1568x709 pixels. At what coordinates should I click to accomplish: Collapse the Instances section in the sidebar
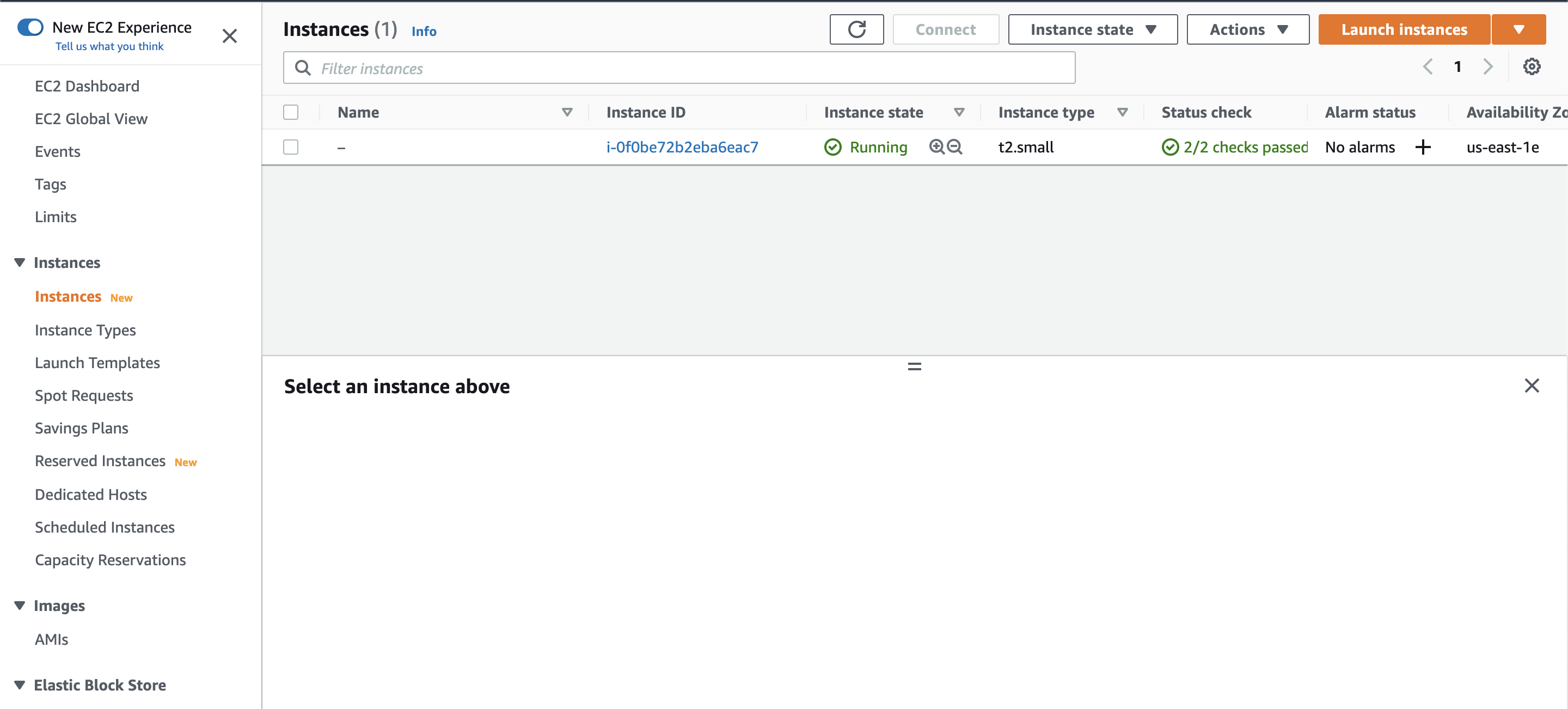(x=19, y=262)
